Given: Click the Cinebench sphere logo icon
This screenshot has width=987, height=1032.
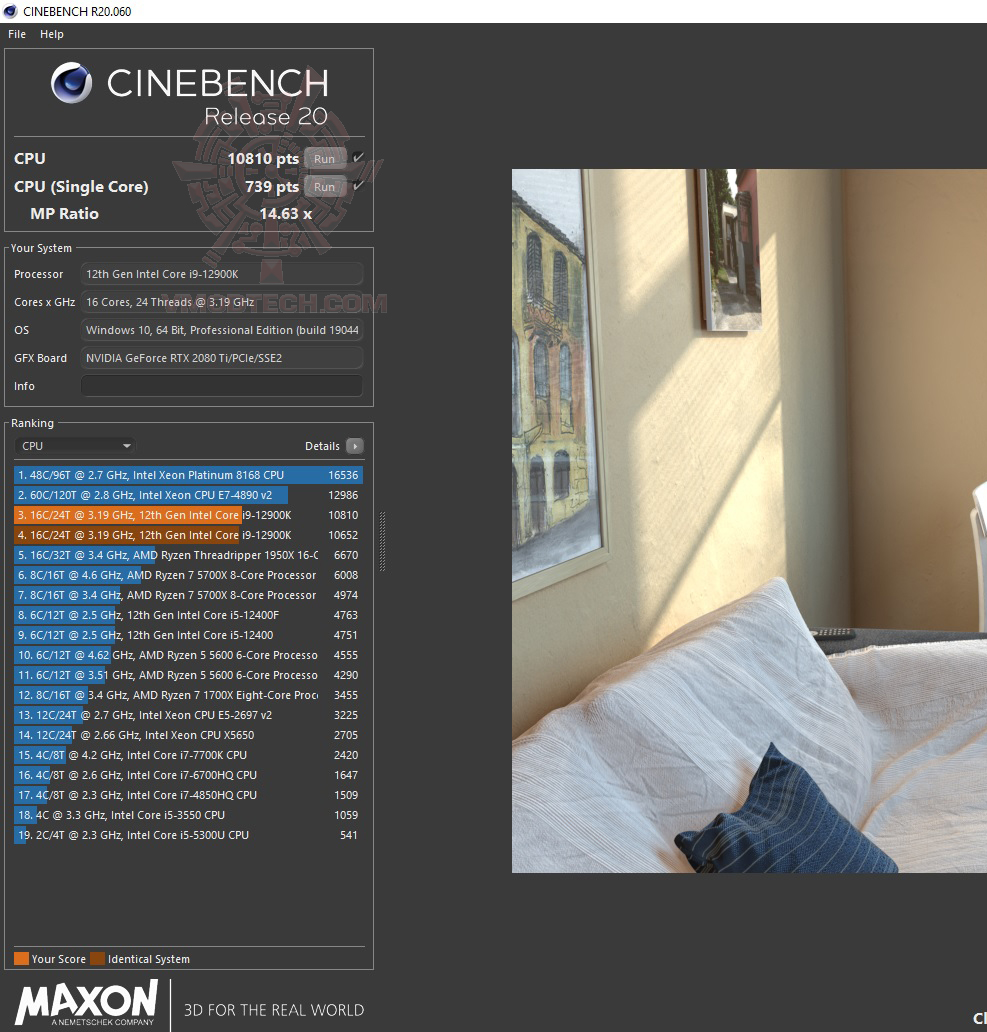Looking at the screenshot, I should point(71,83).
